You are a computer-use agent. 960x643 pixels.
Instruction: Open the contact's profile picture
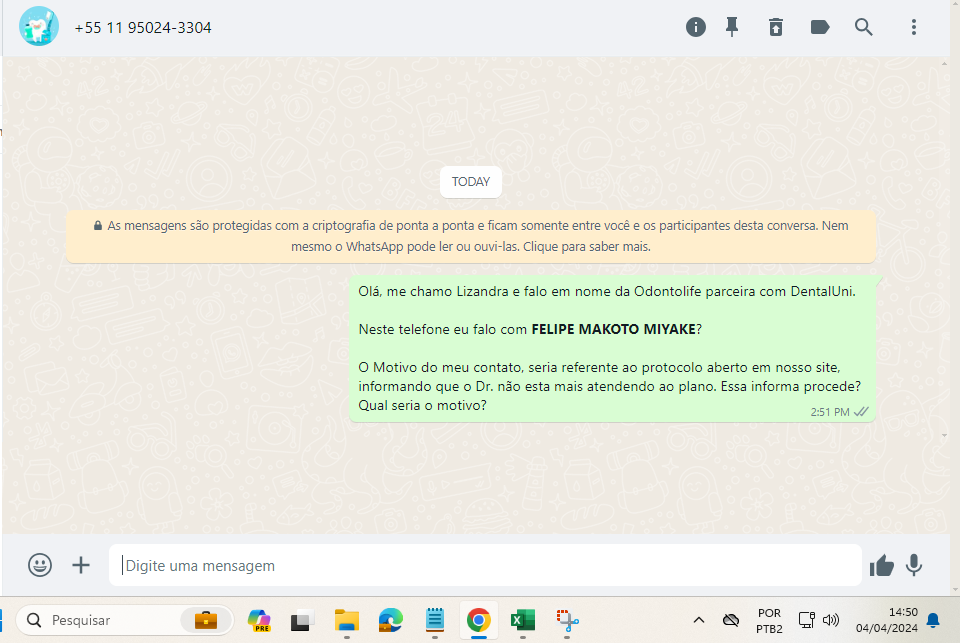point(39,27)
